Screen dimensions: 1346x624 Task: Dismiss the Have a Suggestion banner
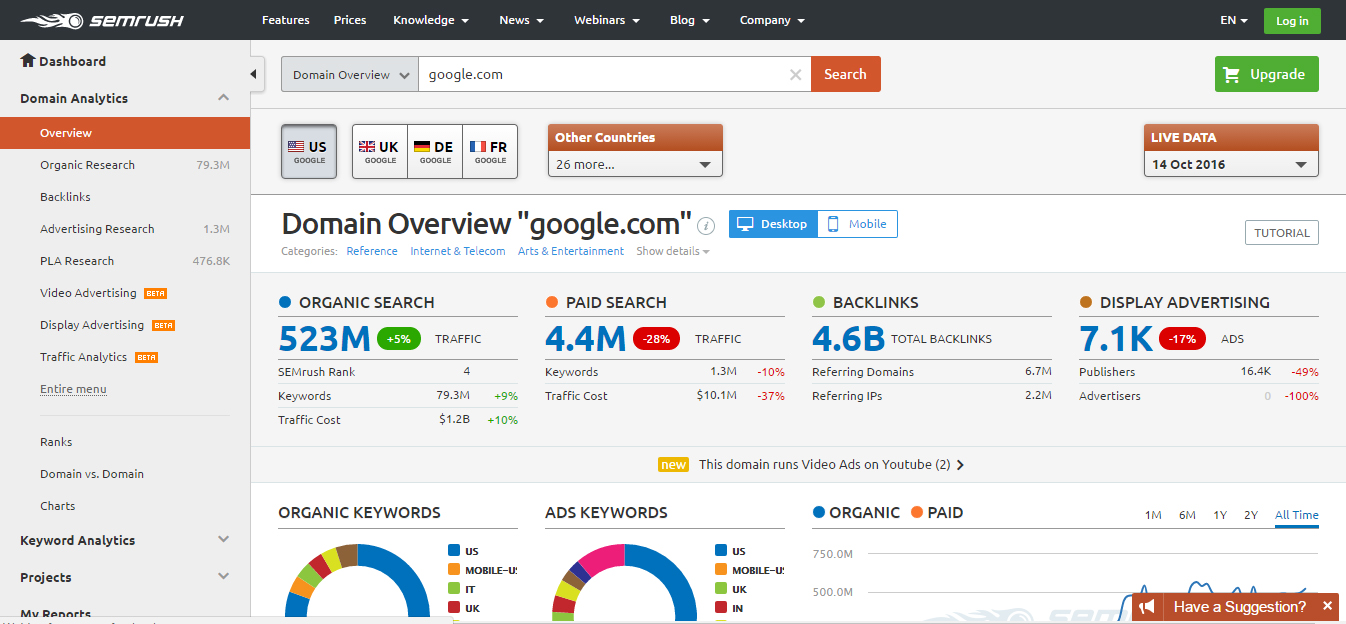pyautogui.click(x=1327, y=606)
